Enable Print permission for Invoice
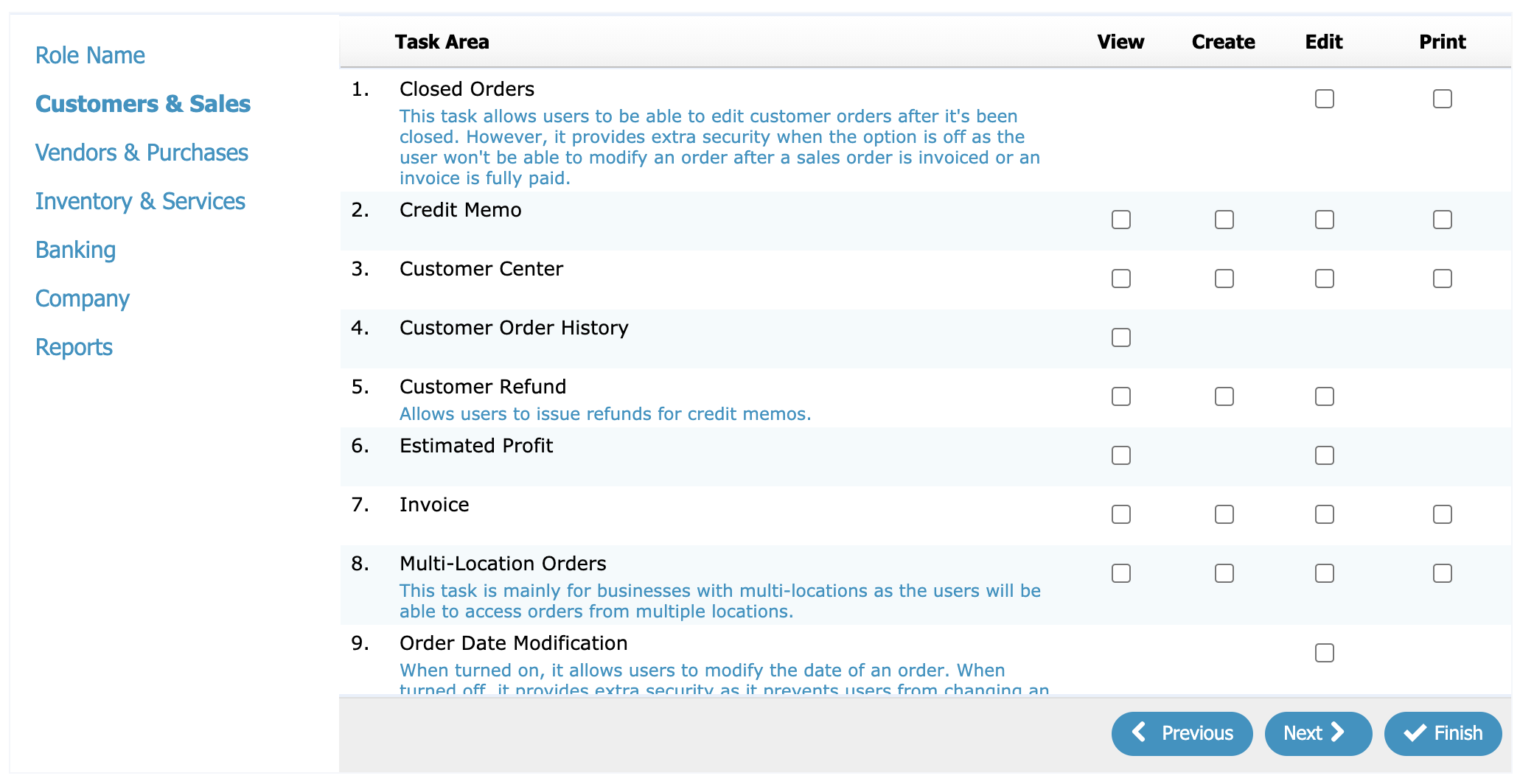Screen dimensions: 1520x784 pyautogui.click(x=1442, y=514)
